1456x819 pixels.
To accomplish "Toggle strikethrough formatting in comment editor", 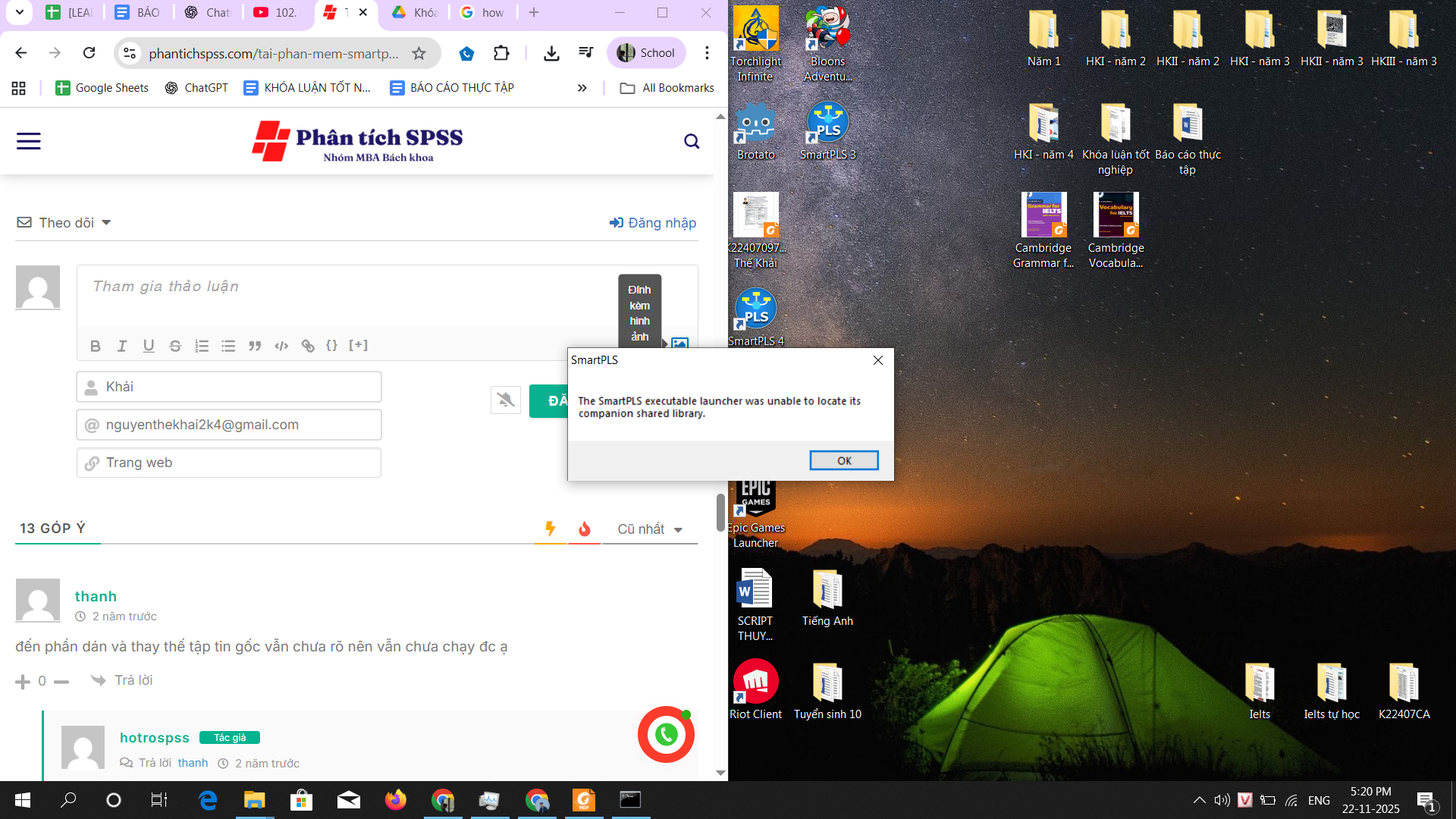I will (x=175, y=346).
